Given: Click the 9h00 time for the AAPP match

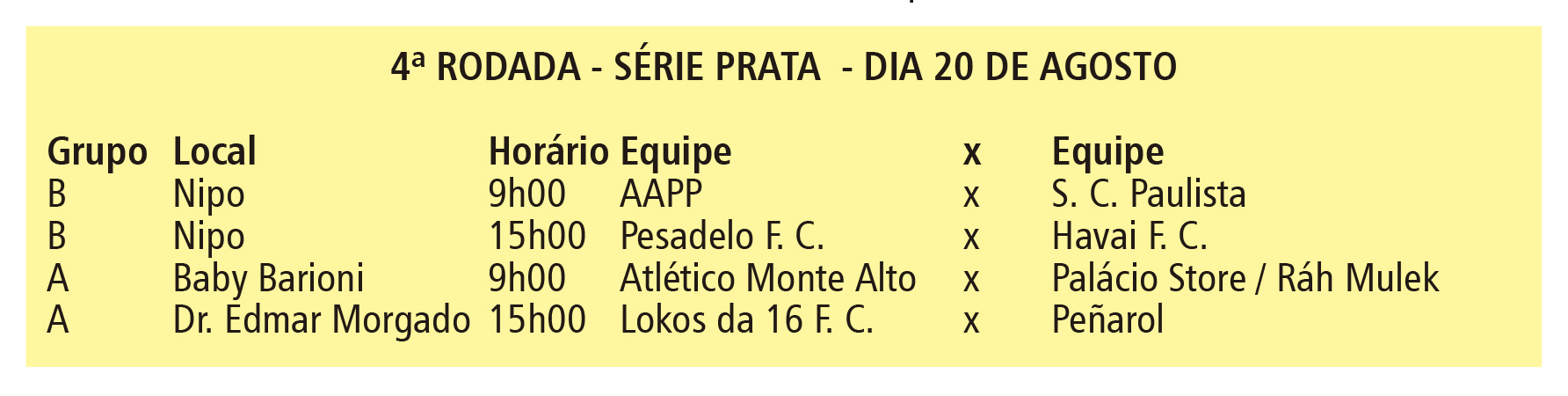Looking at the screenshot, I should tap(526, 194).
